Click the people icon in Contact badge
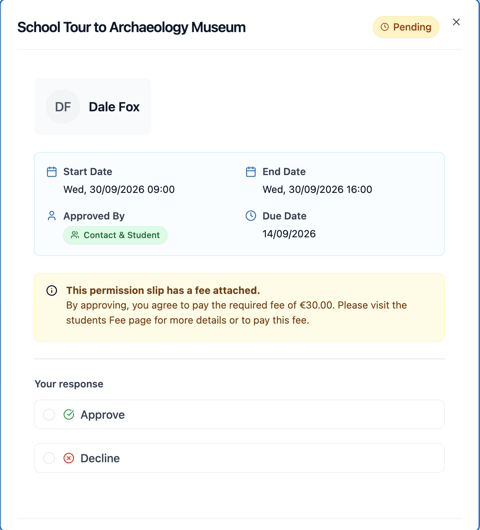The width and height of the screenshot is (480, 530). pos(75,235)
